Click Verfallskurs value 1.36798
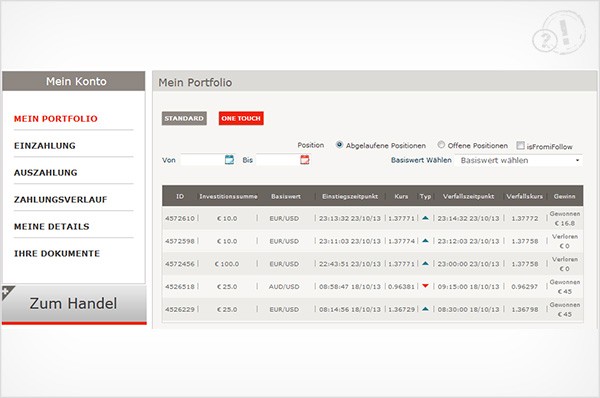The width and height of the screenshot is (600, 398). coord(525,309)
